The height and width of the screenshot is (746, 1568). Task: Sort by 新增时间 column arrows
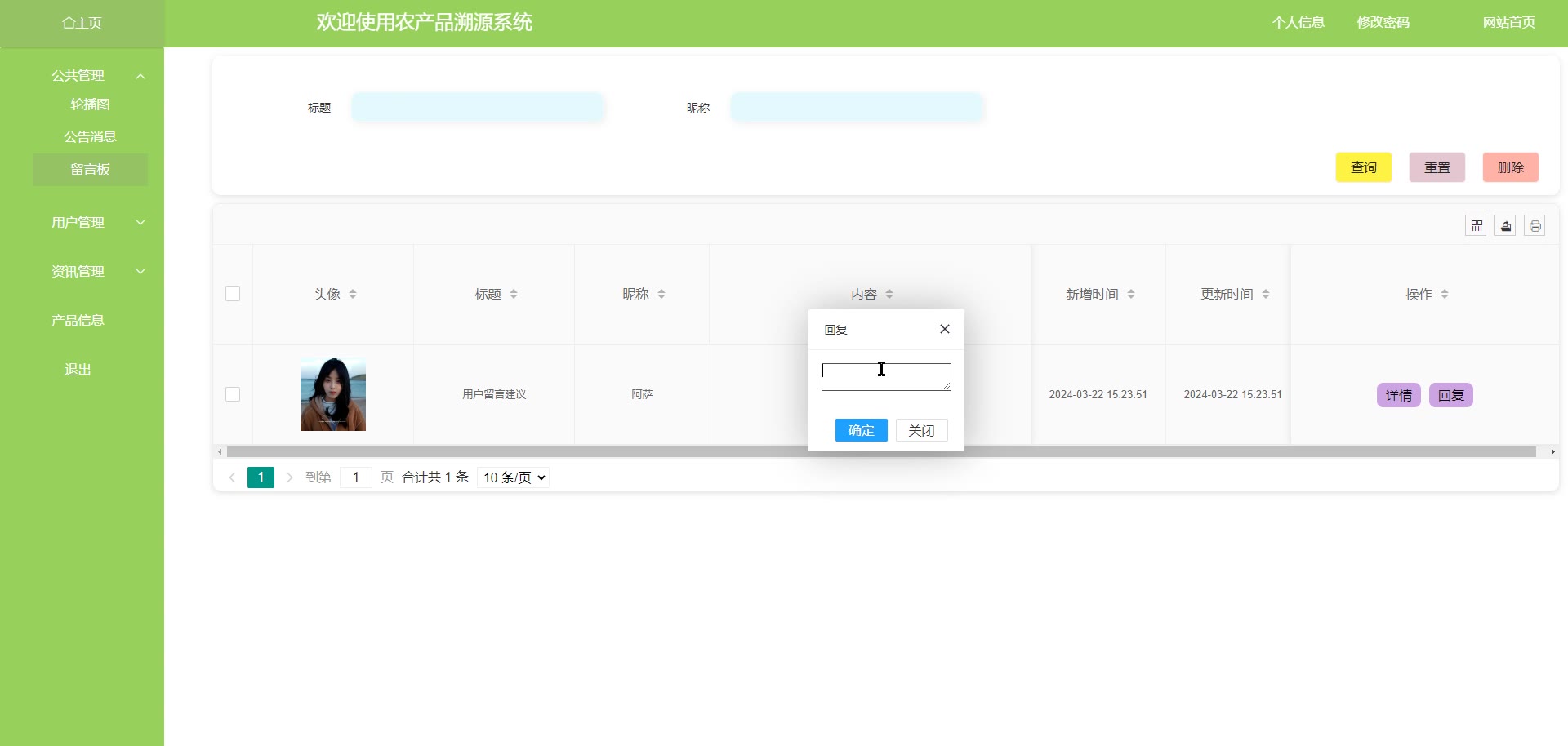(x=1131, y=294)
